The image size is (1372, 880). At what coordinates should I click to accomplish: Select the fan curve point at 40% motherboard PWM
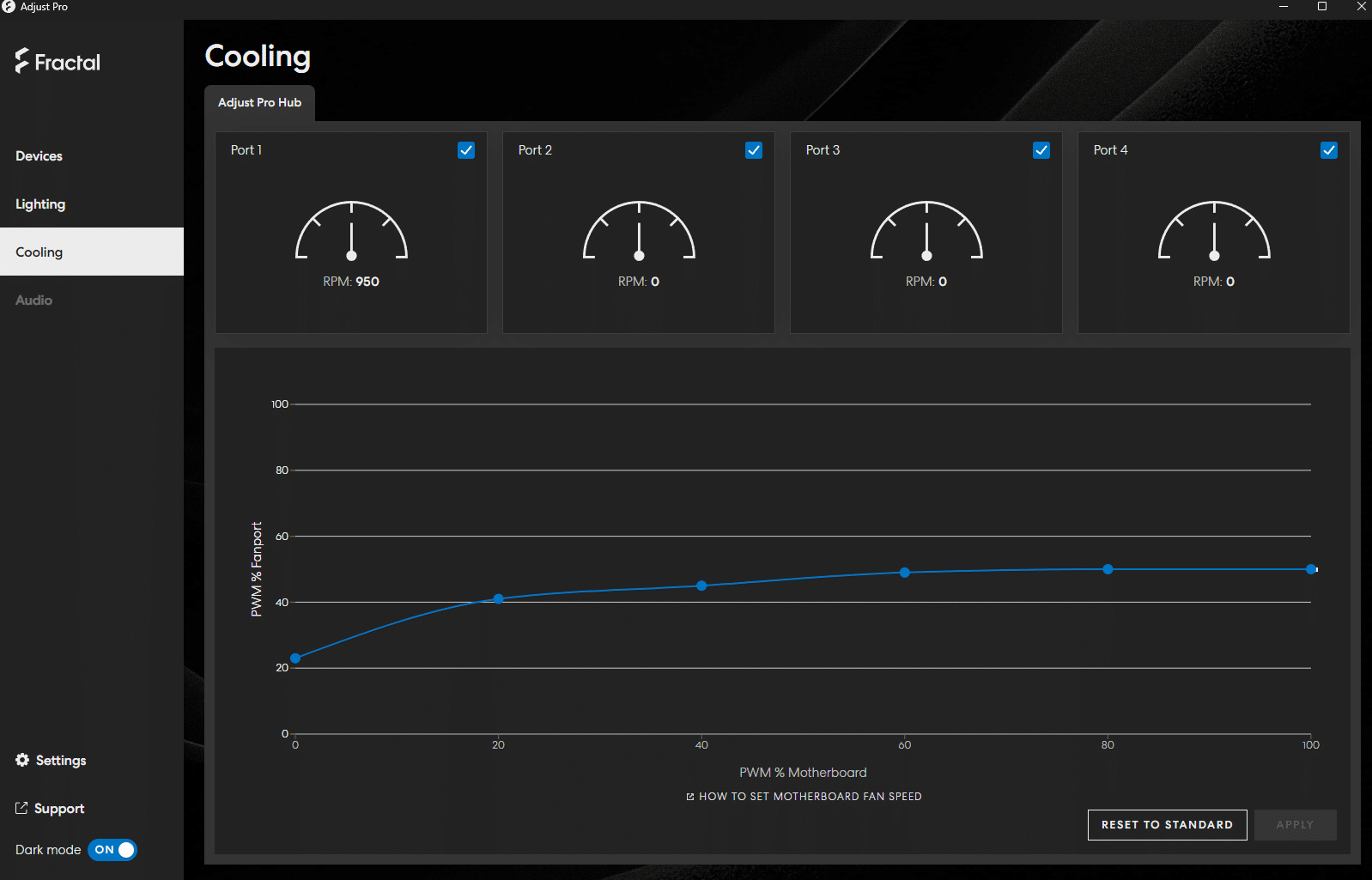click(x=701, y=586)
